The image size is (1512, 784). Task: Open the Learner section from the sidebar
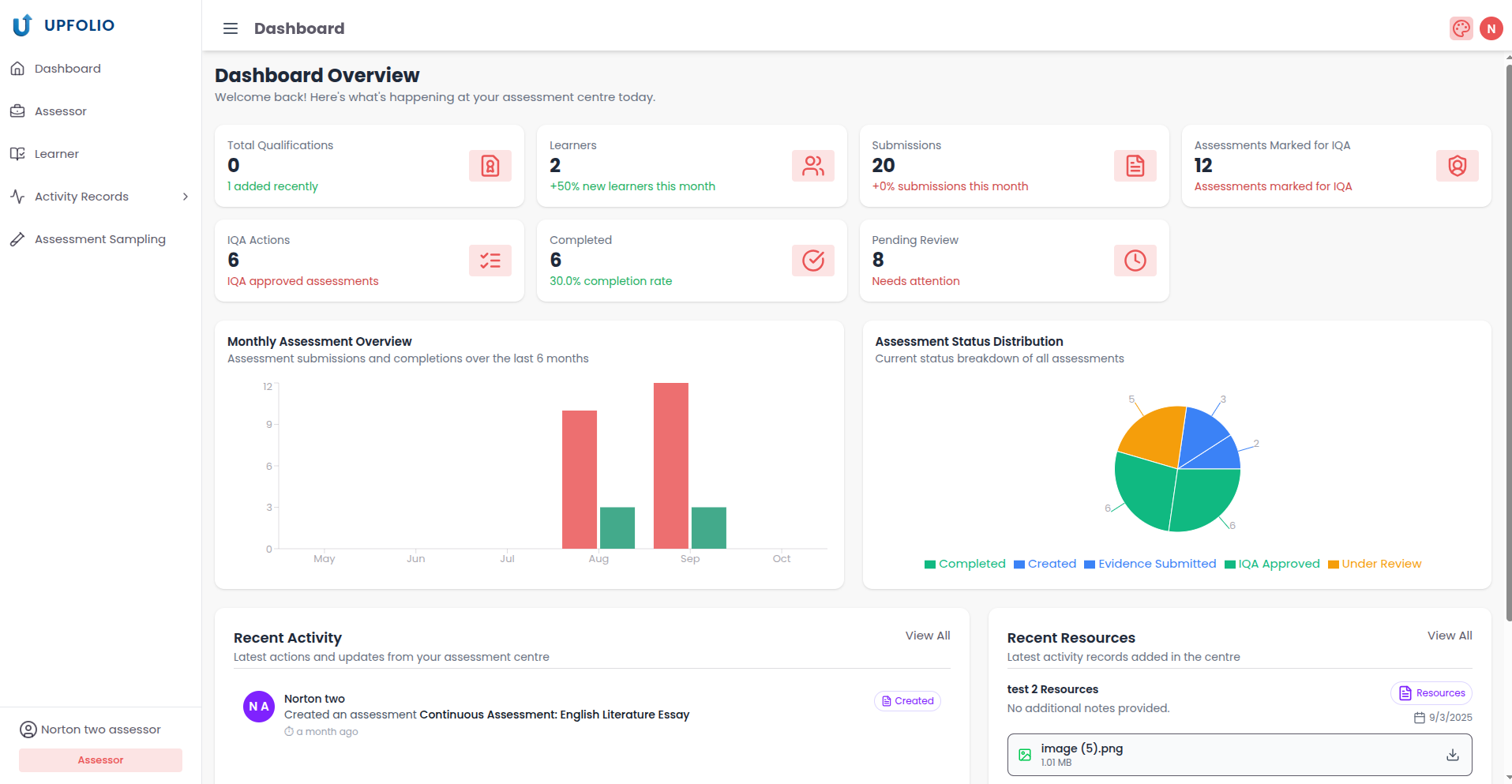56,153
